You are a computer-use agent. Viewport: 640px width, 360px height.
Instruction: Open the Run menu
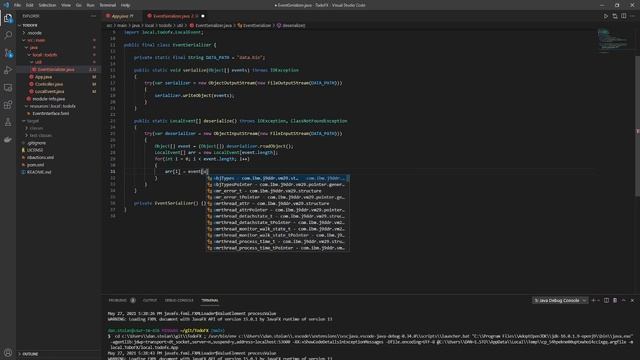[90, 5]
